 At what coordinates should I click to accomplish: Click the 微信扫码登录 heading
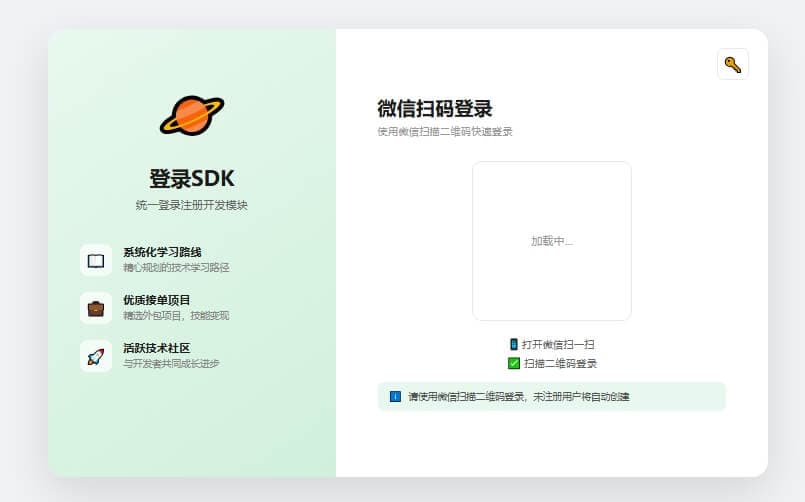coord(435,109)
